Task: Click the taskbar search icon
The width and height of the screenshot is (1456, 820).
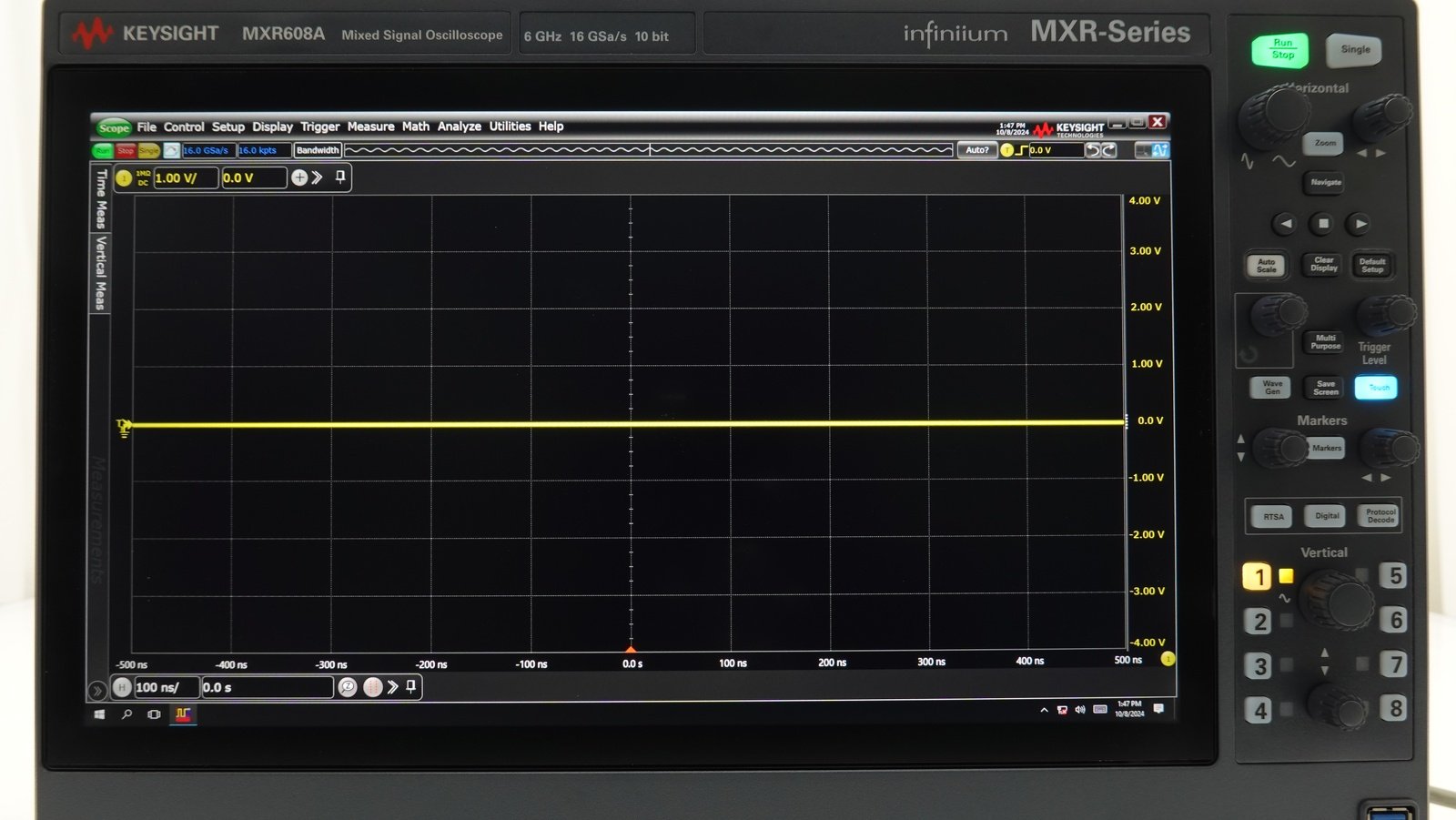Action: coord(126,714)
